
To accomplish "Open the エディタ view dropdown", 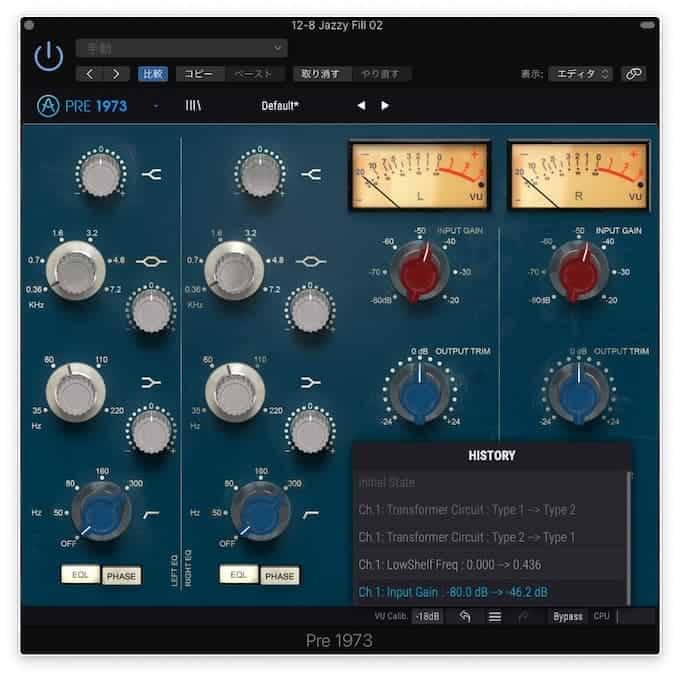I will click(x=580, y=74).
